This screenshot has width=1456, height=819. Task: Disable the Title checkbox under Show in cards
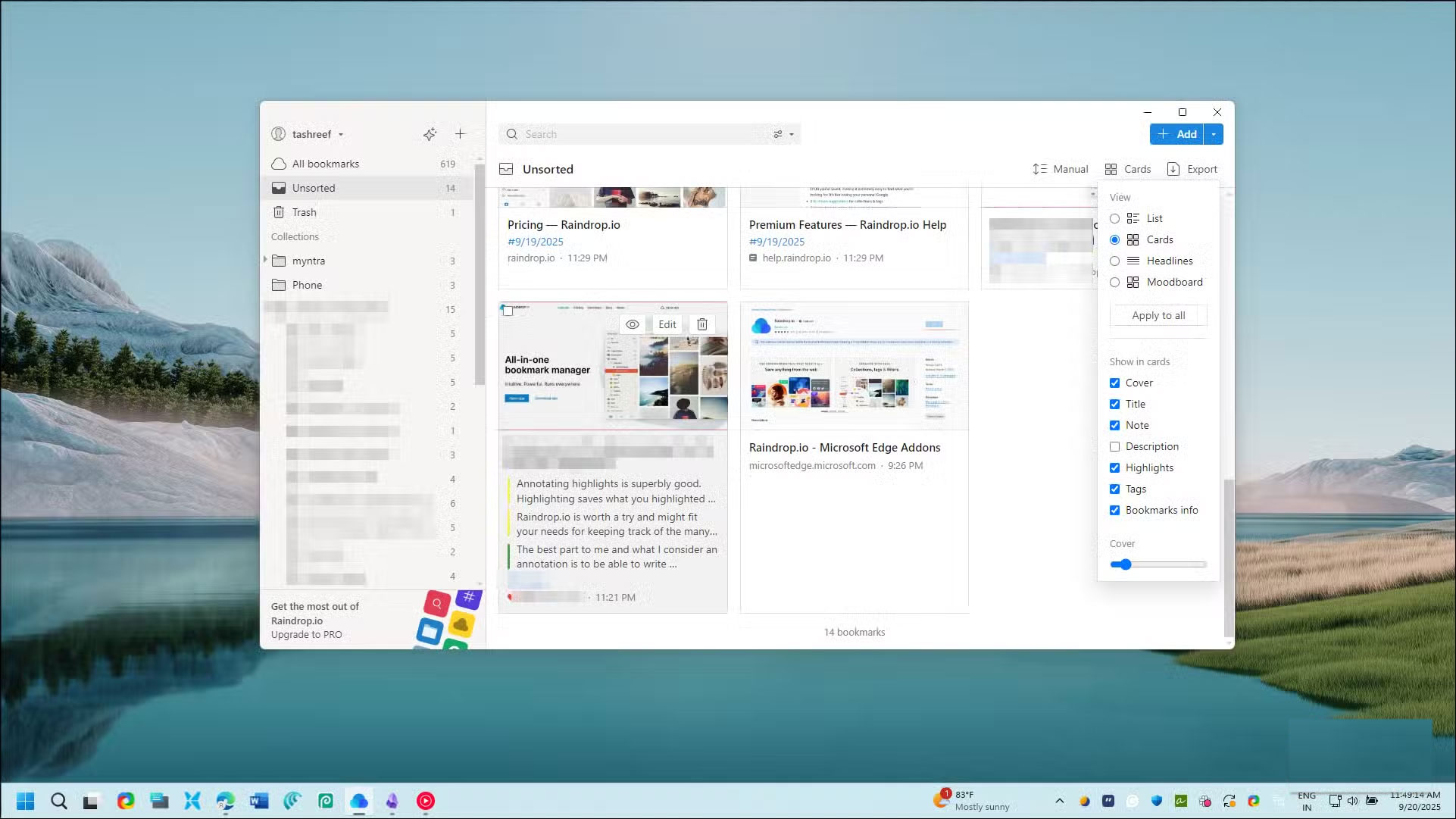1114,404
